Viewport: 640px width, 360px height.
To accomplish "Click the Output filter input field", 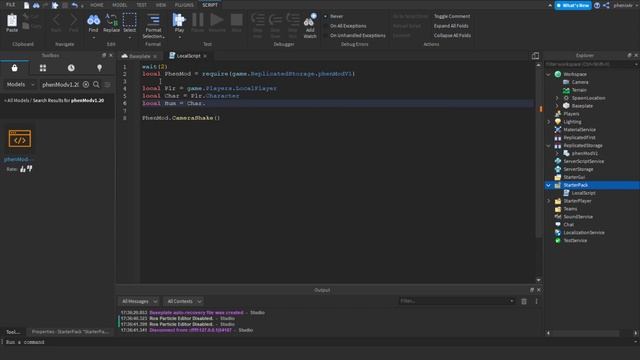I will coord(456,301).
